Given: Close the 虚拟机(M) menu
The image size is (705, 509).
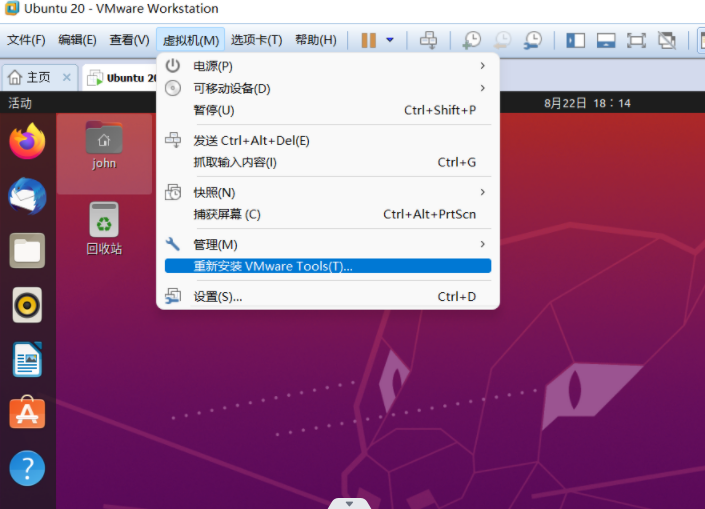Looking at the screenshot, I should [191, 40].
